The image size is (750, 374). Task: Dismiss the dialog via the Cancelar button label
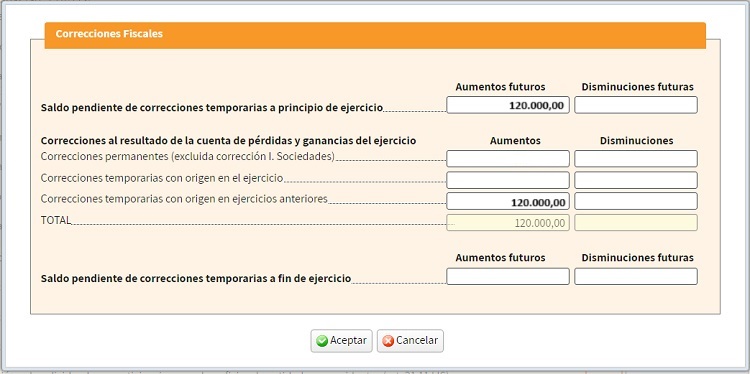click(417, 341)
